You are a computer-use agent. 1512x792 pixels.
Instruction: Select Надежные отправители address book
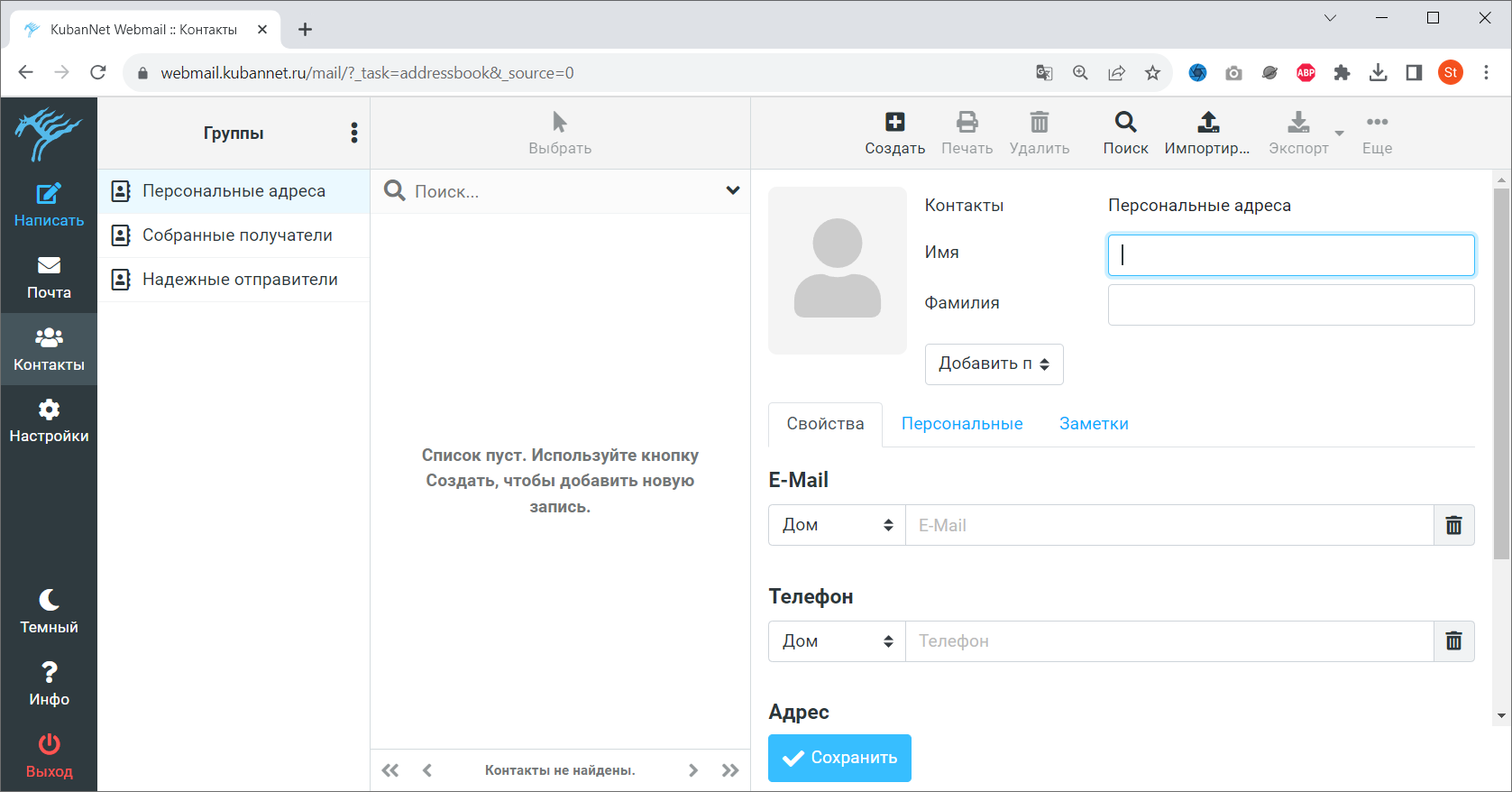pos(234,280)
